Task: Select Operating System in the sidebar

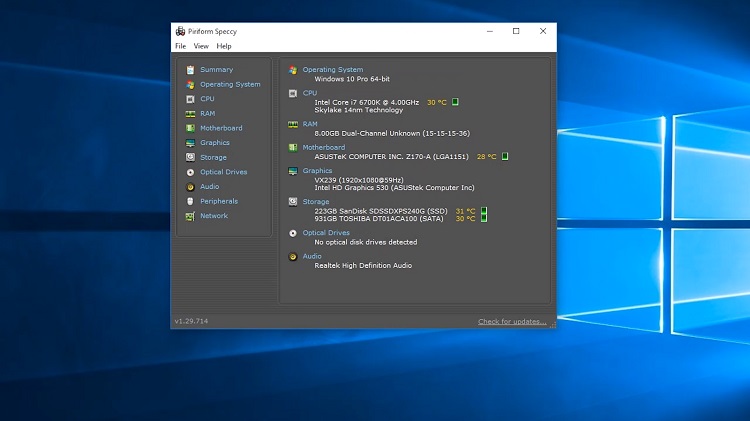Action: coord(230,84)
